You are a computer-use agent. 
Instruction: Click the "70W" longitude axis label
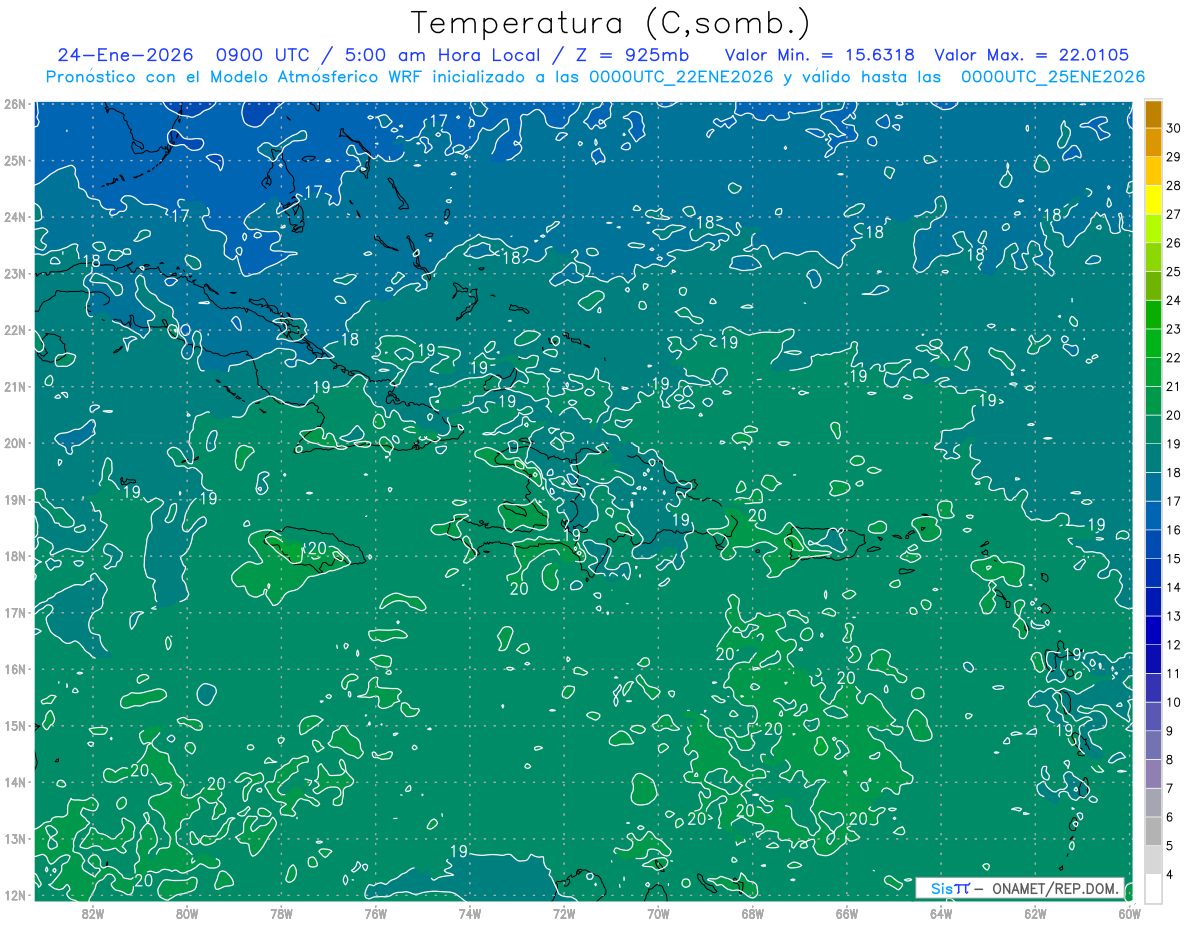point(658,912)
